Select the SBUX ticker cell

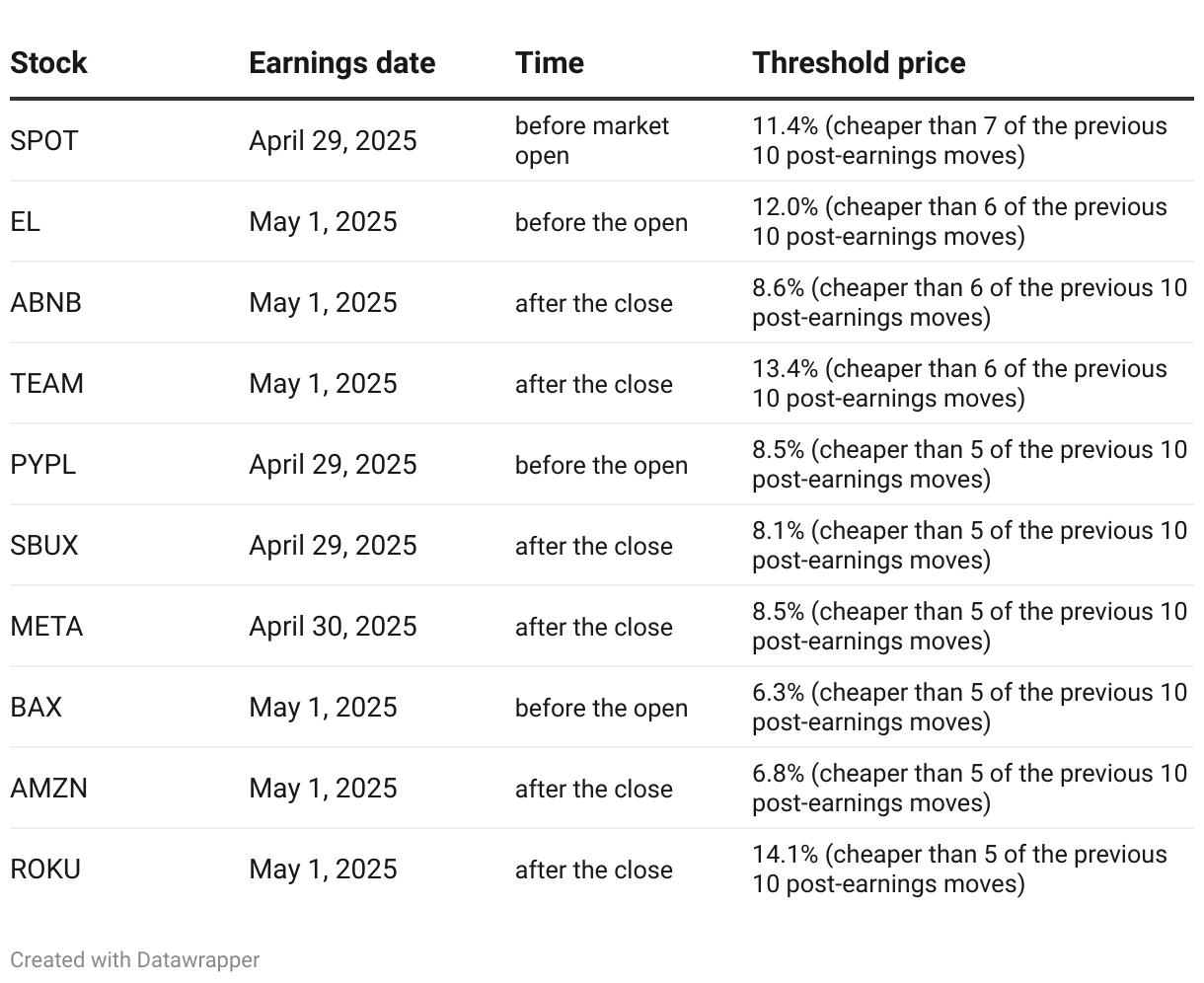pos(44,546)
